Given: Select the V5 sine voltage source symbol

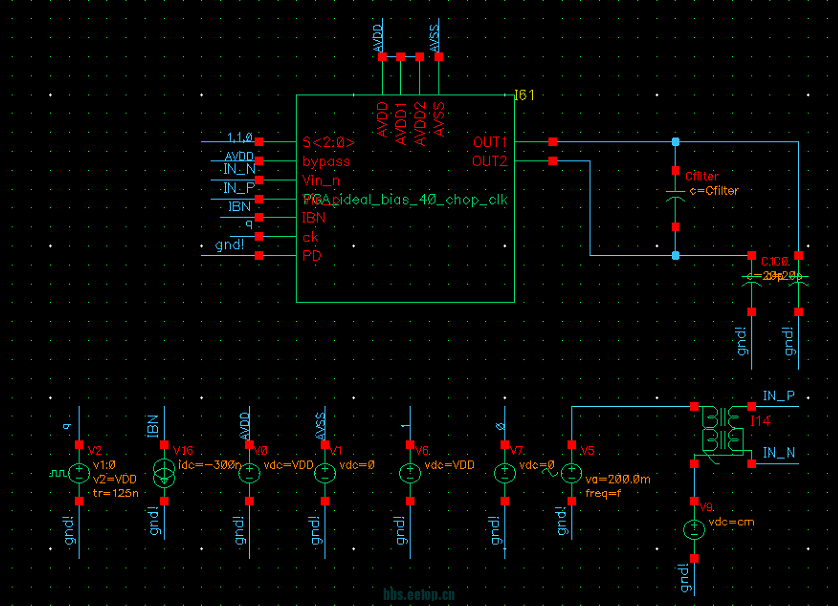Looking at the screenshot, I should [x=570, y=473].
